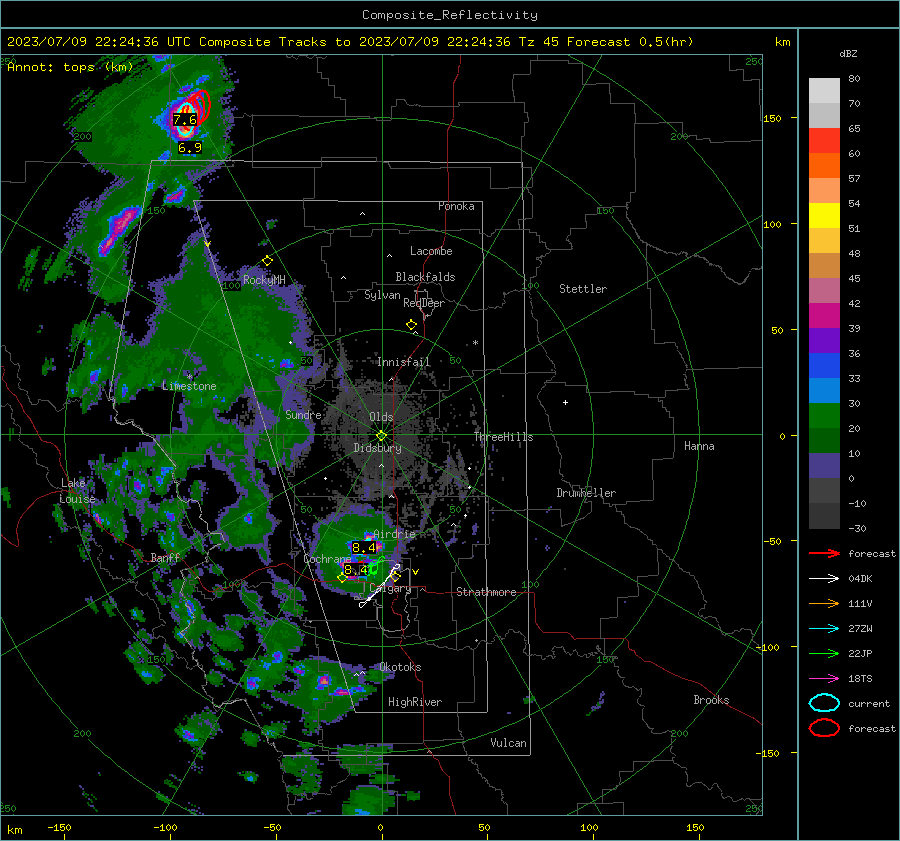Click the Drumheller city label
900x841 pixels.
pyautogui.click(x=586, y=493)
